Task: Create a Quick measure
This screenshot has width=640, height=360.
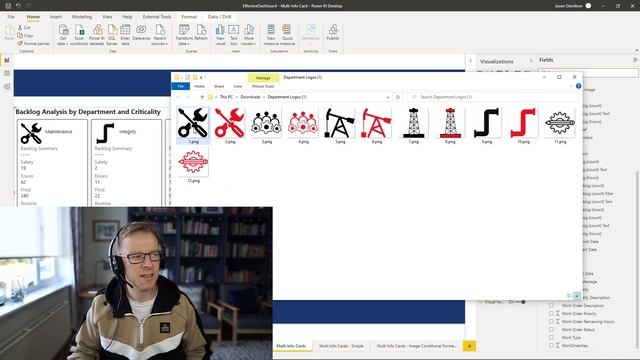Action: click(x=287, y=35)
